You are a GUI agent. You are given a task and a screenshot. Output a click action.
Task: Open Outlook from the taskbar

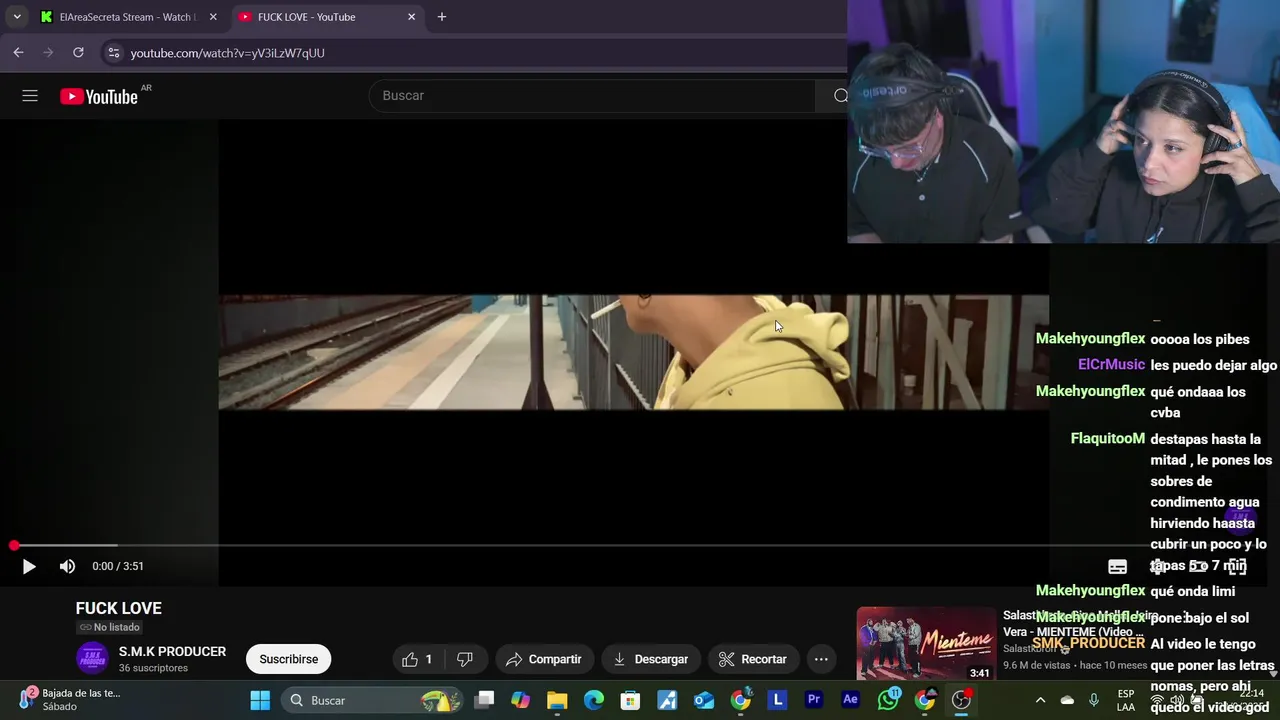tap(704, 700)
